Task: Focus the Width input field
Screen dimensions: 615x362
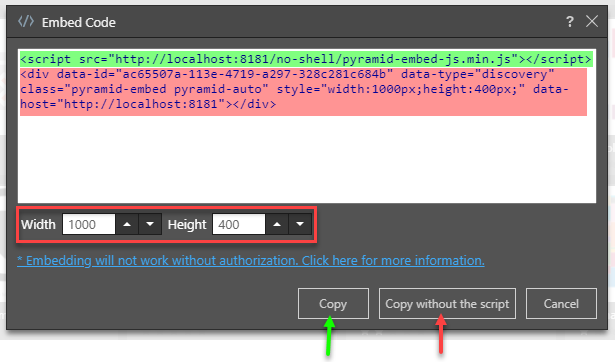Action: [x=89, y=224]
